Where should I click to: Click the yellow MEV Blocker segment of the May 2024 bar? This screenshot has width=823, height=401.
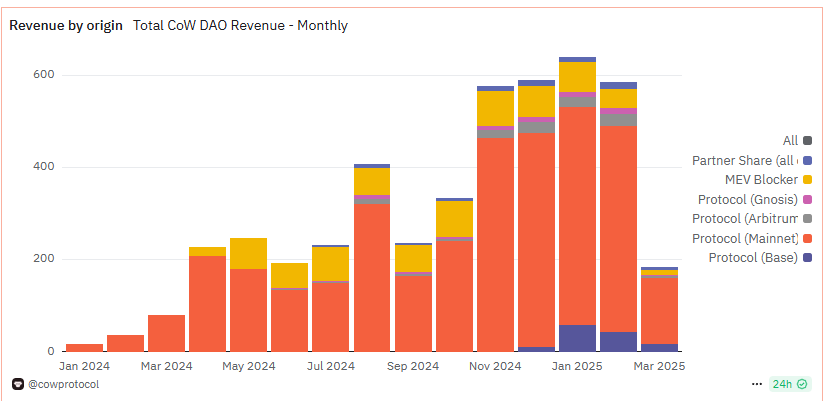click(x=248, y=253)
